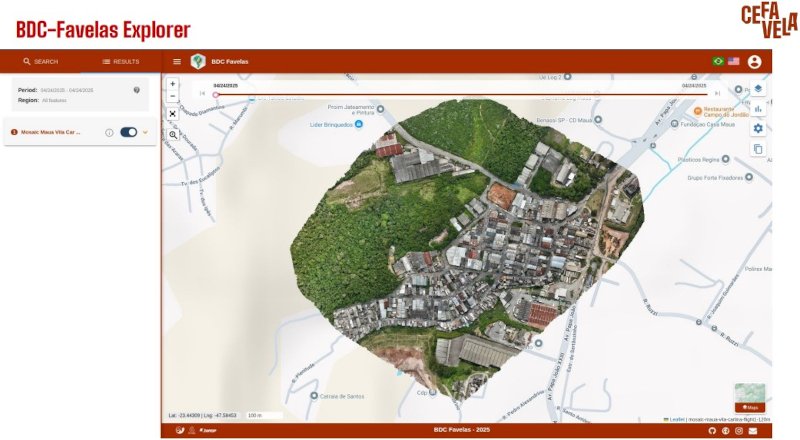Open the hamburger menu beside BDC Favelas
This screenshot has width=800, height=440.
tap(177, 62)
